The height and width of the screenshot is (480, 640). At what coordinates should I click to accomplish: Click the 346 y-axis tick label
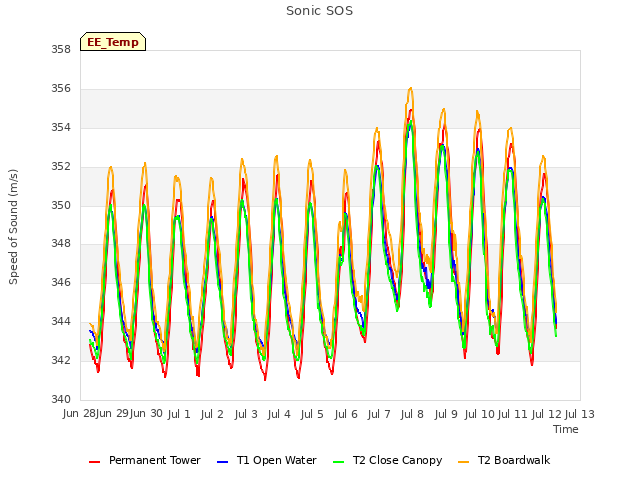(x=61, y=282)
